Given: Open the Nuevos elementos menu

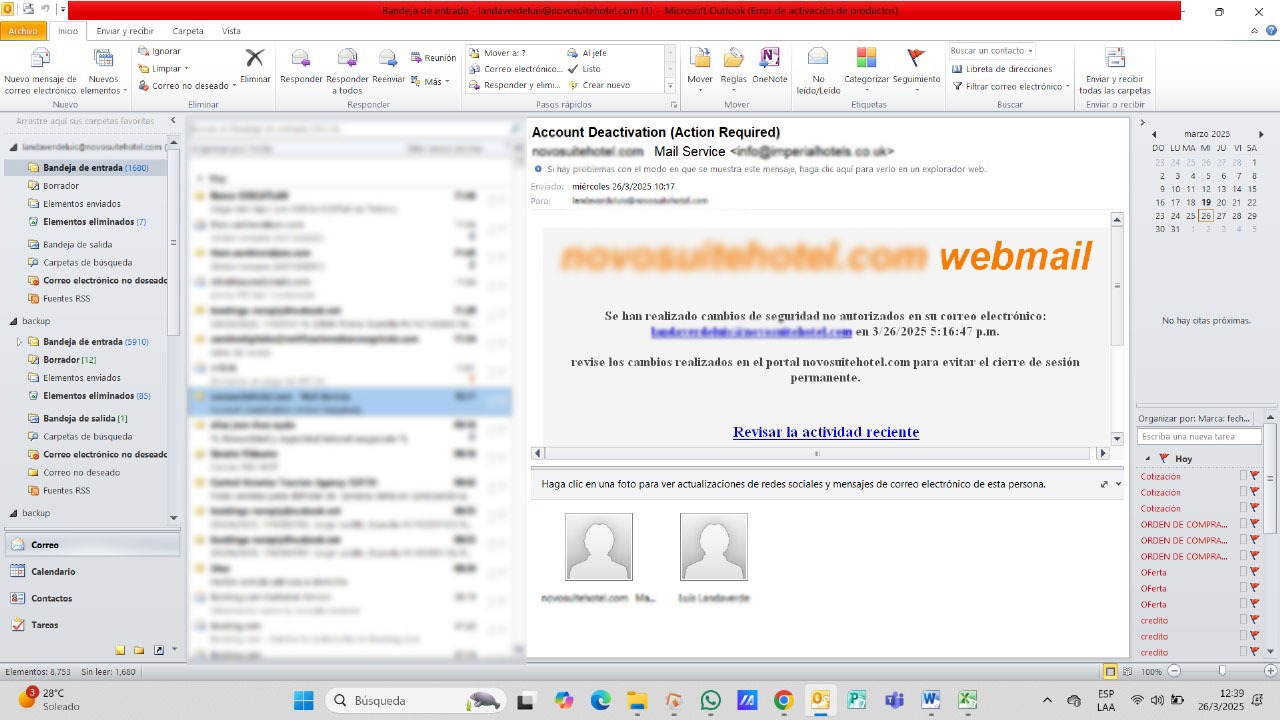Looking at the screenshot, I should click(x=103, y=71).
